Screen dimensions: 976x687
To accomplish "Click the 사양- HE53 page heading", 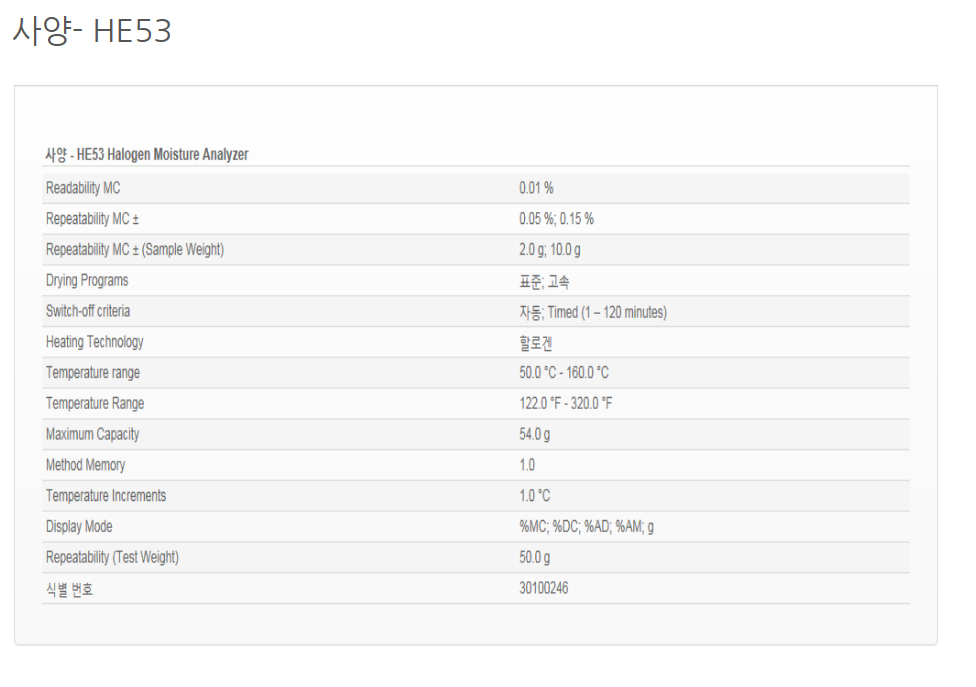I will (92, 32).
